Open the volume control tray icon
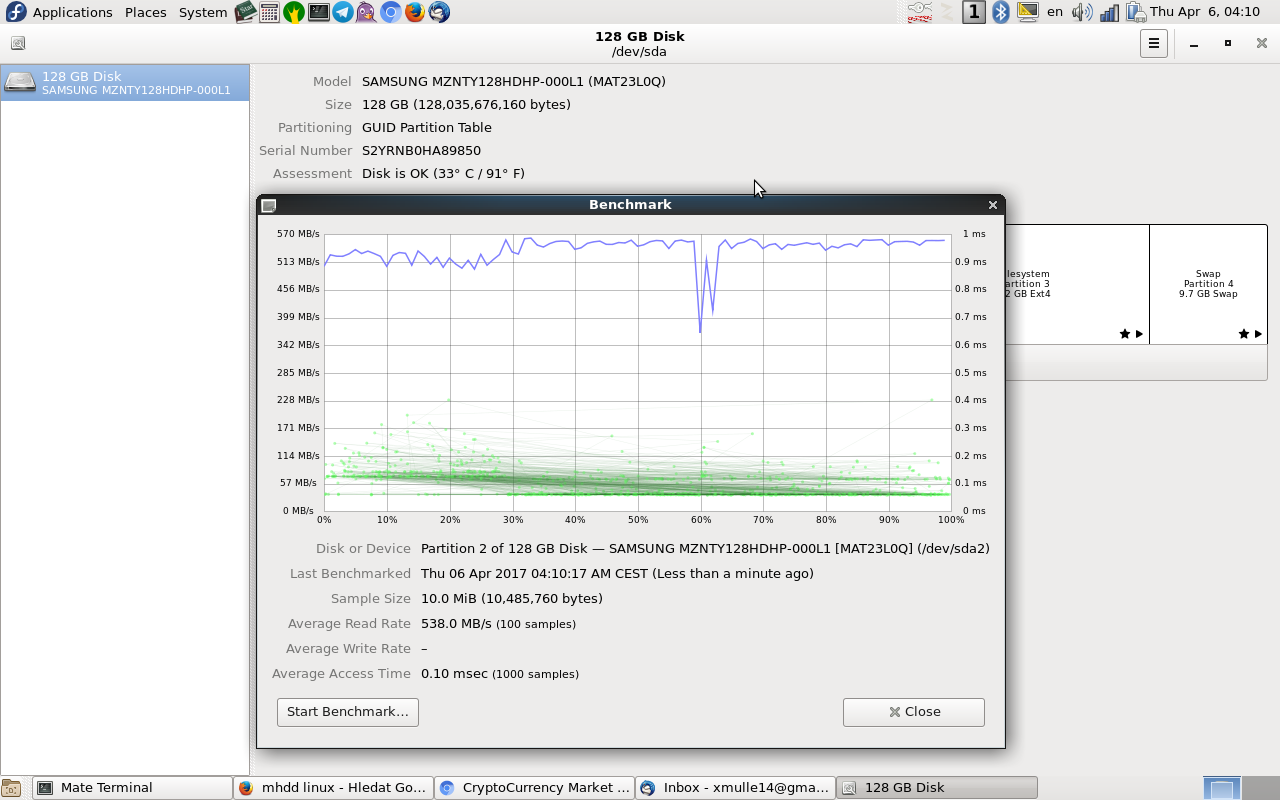Image resolution: width=1280 pixels, height=800 pixels. (x=1082, y=12)
